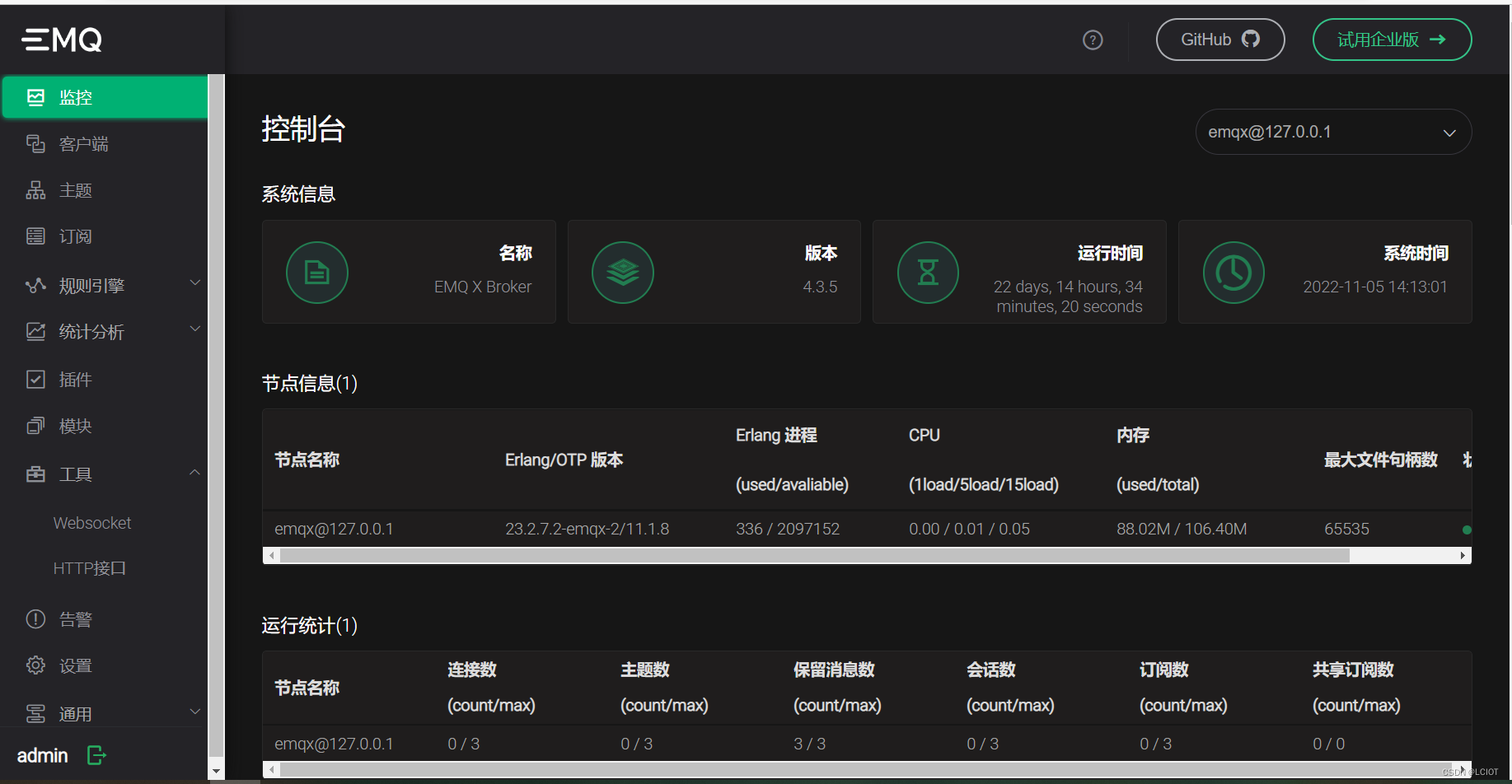The height and width of the screenshot is (784, 1512).
Task: Click right arrow of 节点信息 table scrollbar
Action: point(1463,556)
